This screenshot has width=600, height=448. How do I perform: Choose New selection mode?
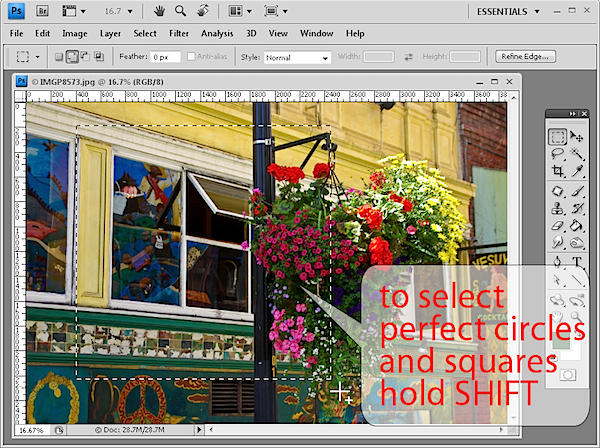(59, 57)
